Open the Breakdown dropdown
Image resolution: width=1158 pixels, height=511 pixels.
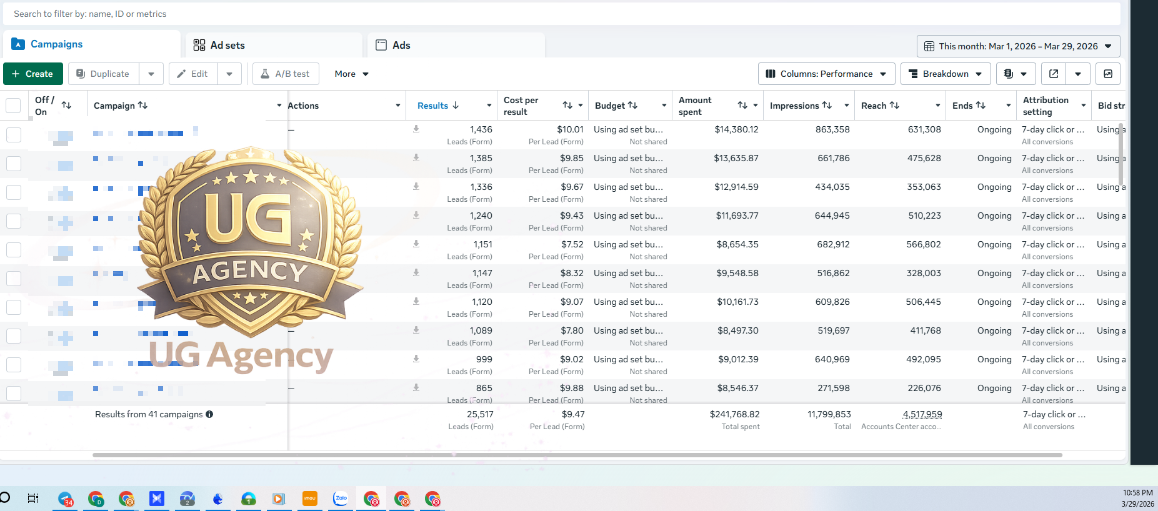(945, 74)
